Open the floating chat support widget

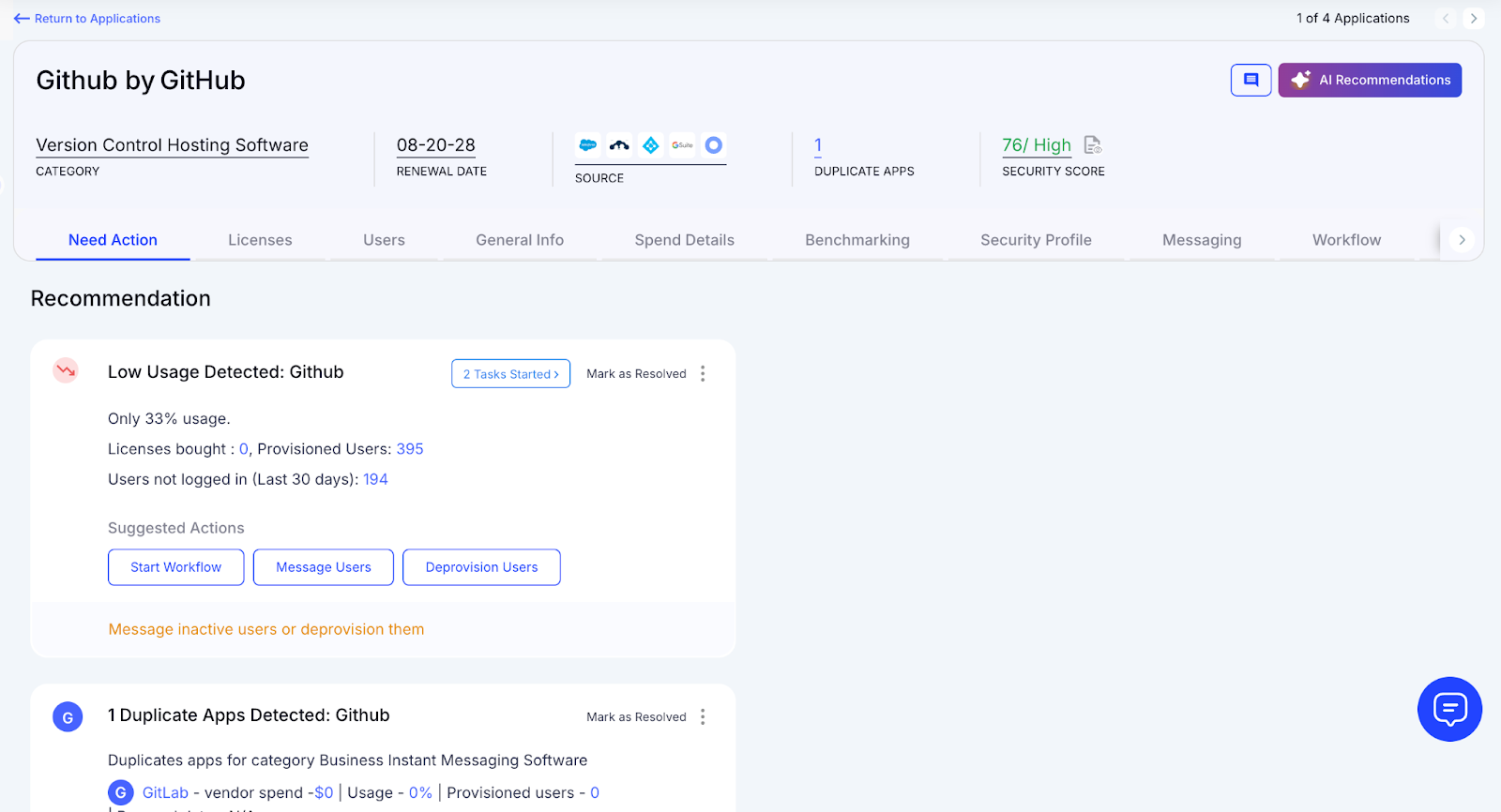tap(1449, 709)
